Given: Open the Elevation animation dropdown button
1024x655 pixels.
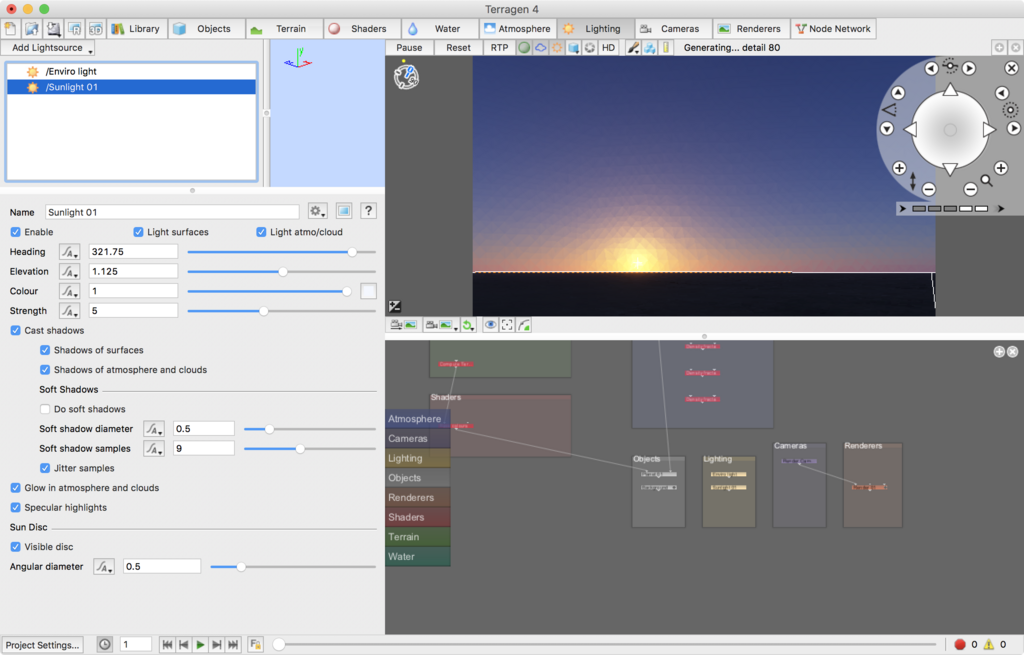Looking at the screenshot, I should pos(69,271).
